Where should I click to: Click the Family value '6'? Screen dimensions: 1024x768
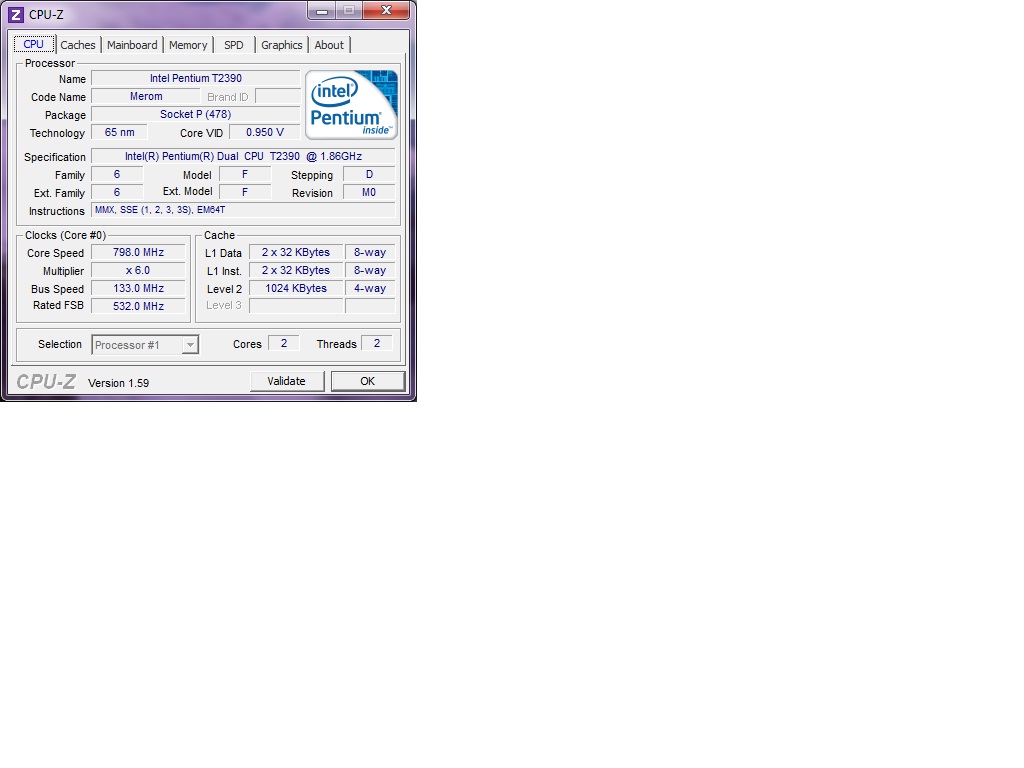pos(117,174)
